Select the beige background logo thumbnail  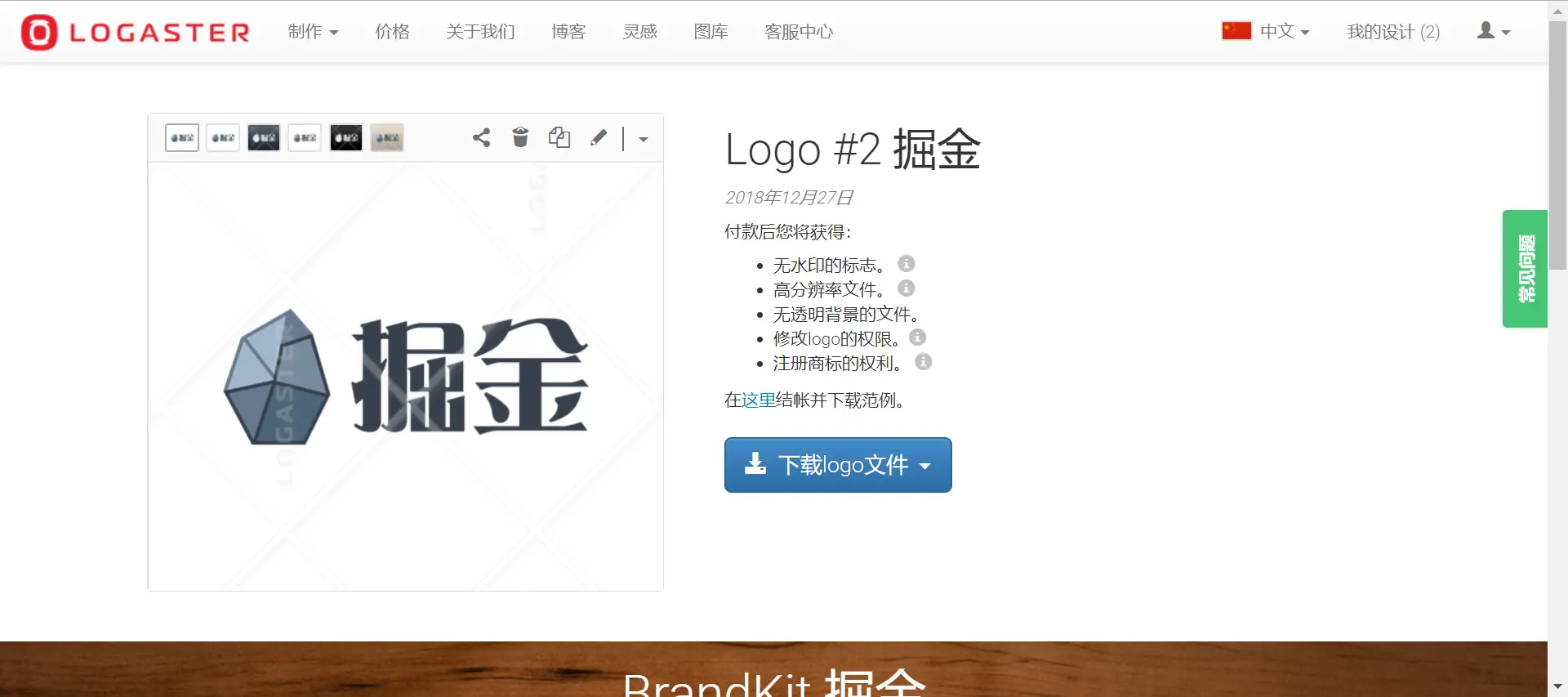[387, 137]
